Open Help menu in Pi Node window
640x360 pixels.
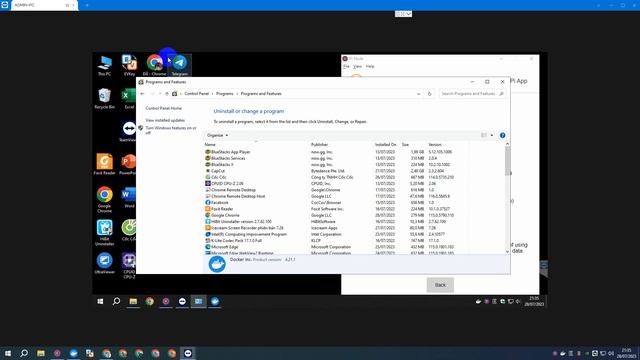[370, 66]
